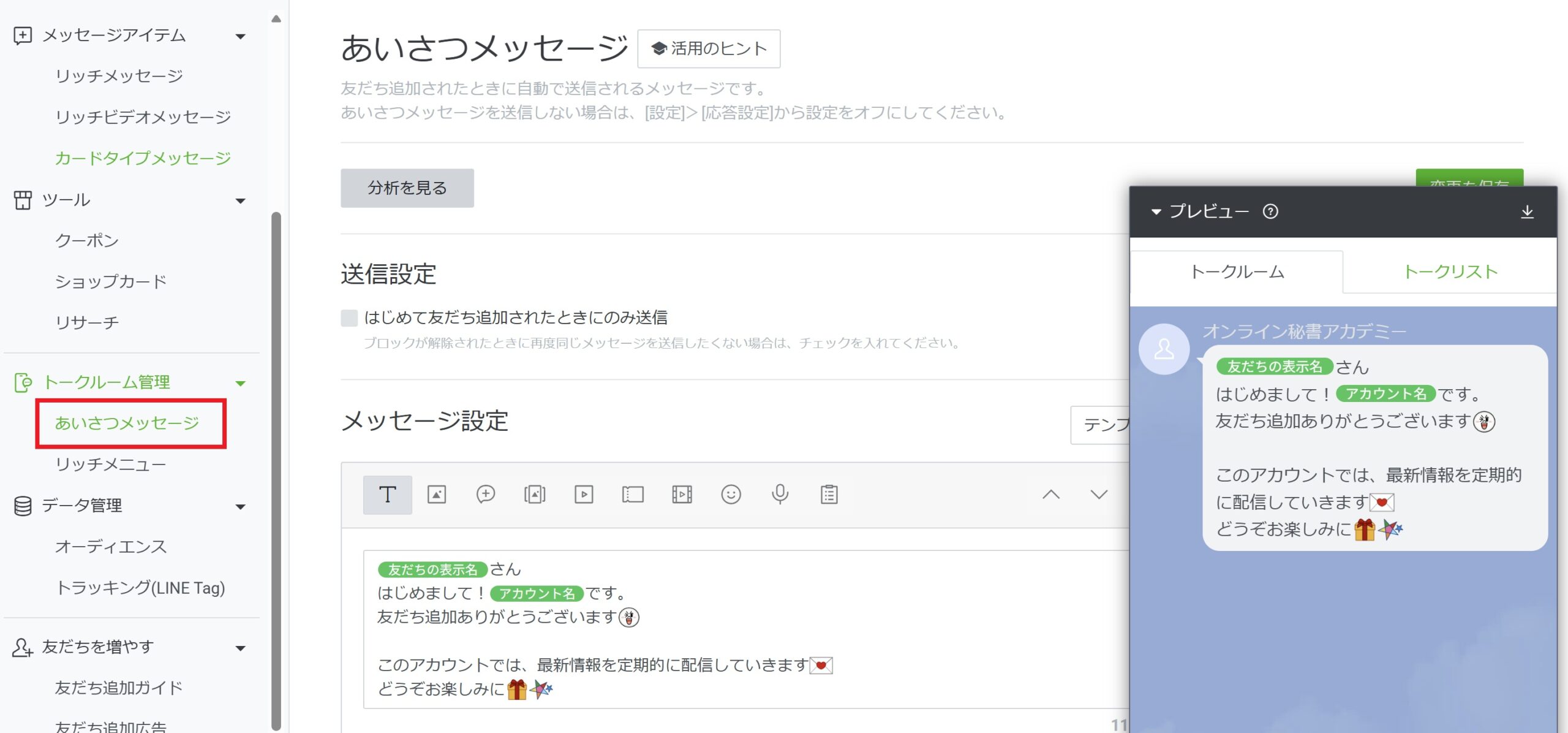
Task: Collapse the トークルーム管理 sidebar section
Action: click(x=241, y=384)
